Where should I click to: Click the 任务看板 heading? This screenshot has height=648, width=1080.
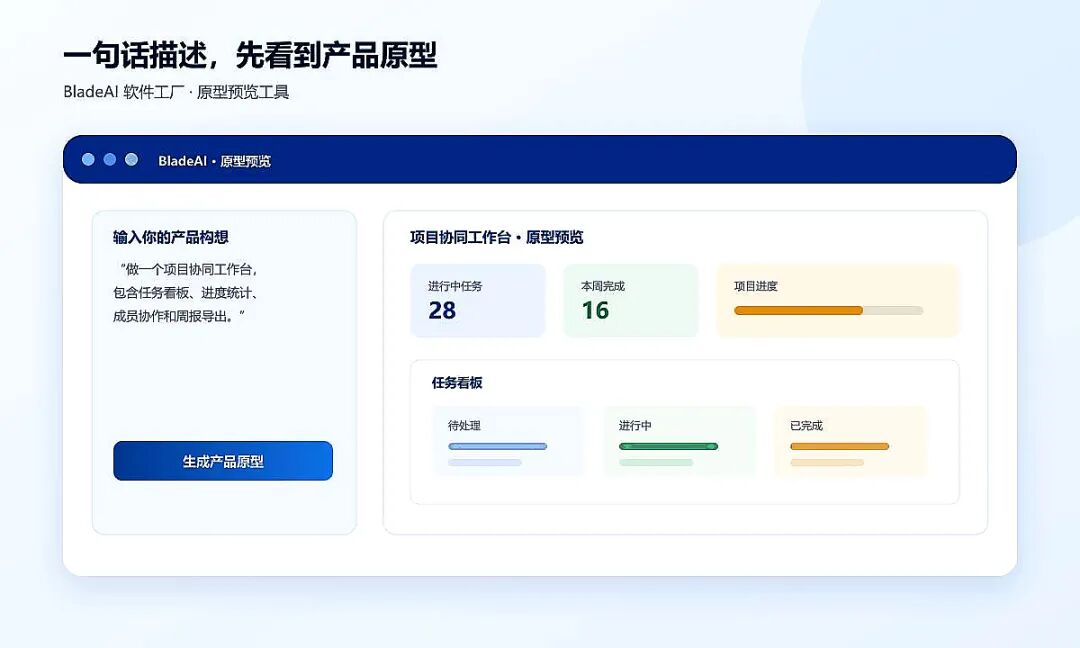pyautogui.click(x=457, y=383)
